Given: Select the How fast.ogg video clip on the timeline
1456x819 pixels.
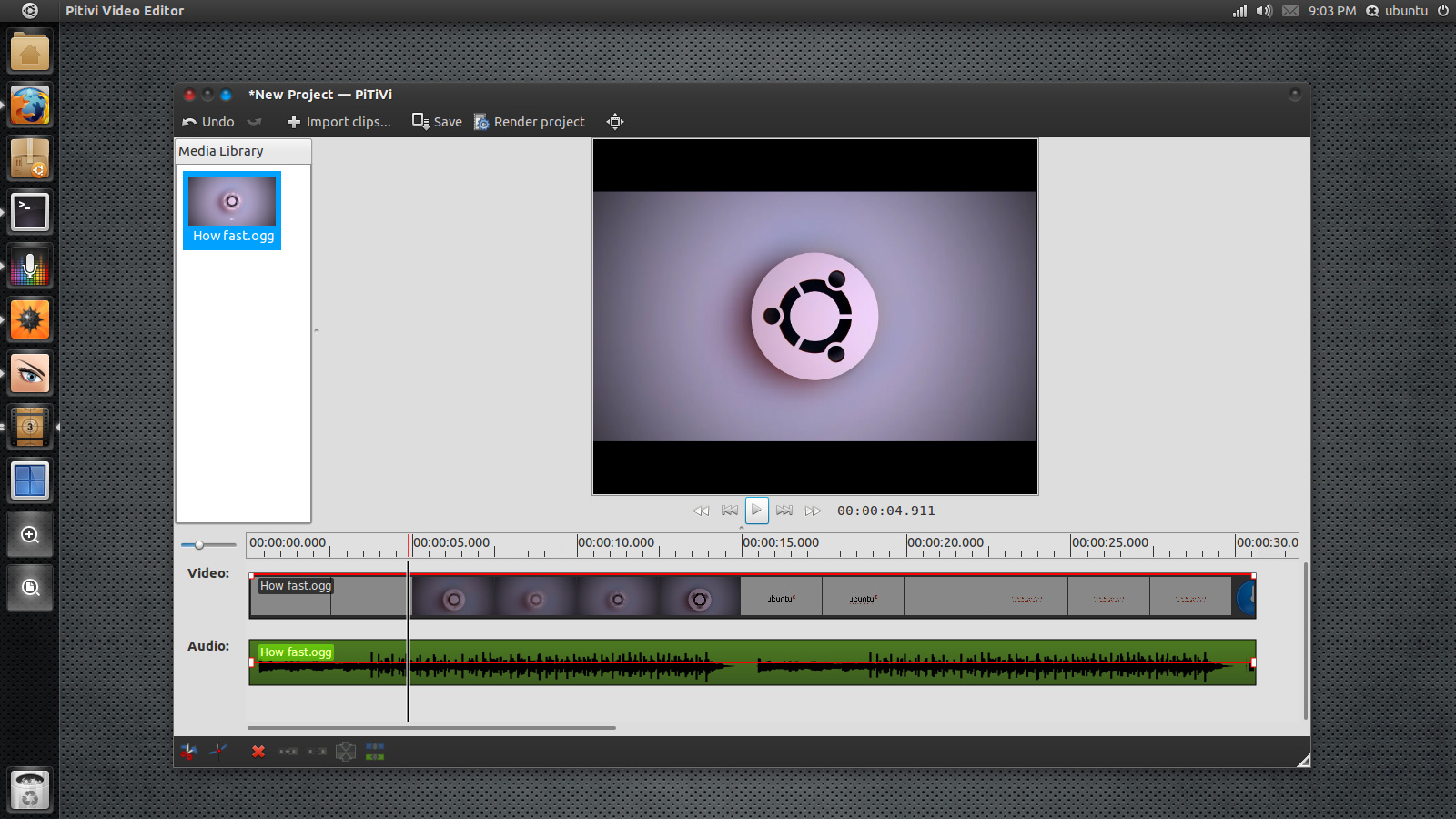Looking at the screenshot, I should coord(753,596).
